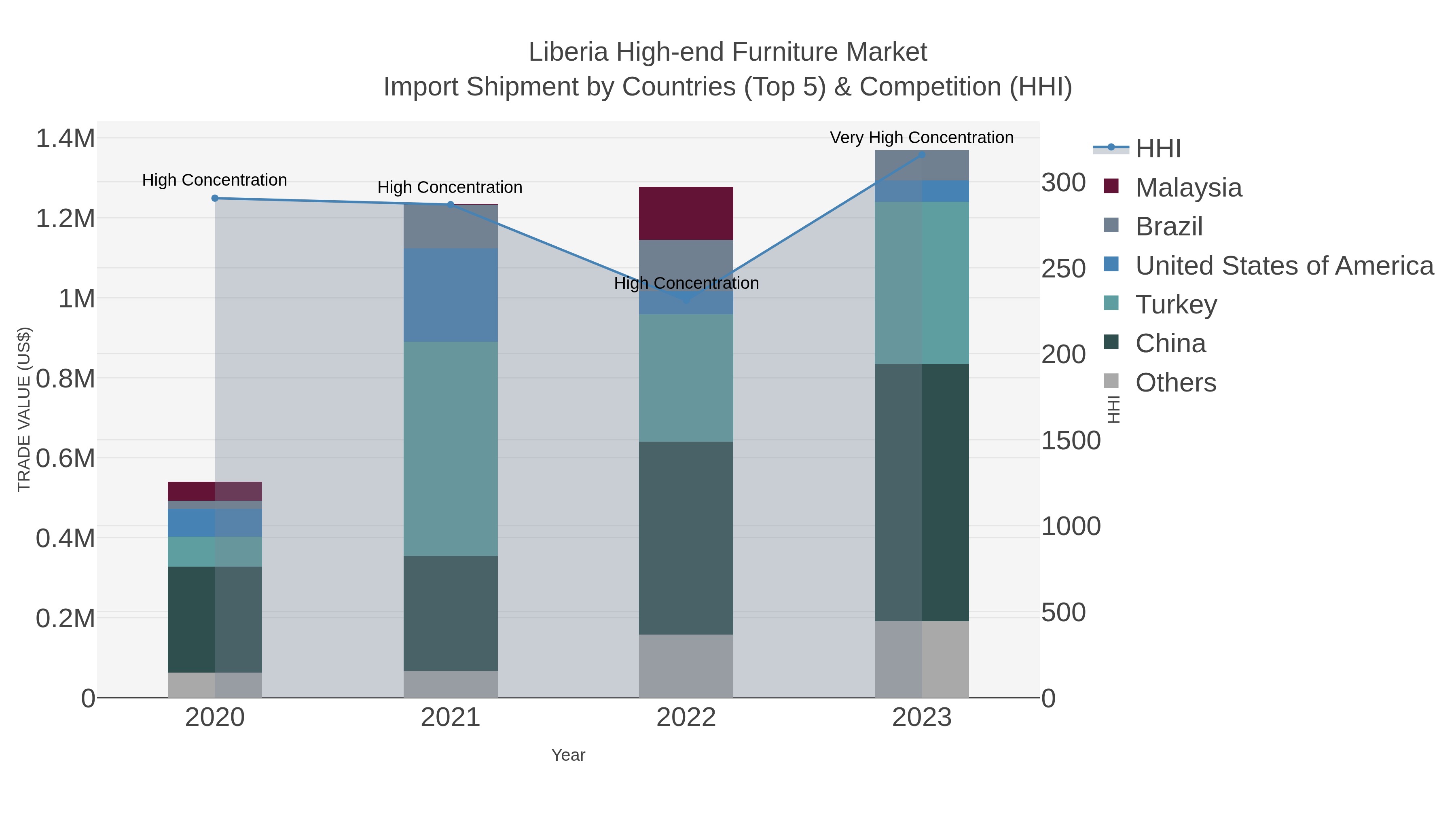Screen dimensions: 1456x819
Task: Toggle Others series in the legend
Action: coord(1160,382)
